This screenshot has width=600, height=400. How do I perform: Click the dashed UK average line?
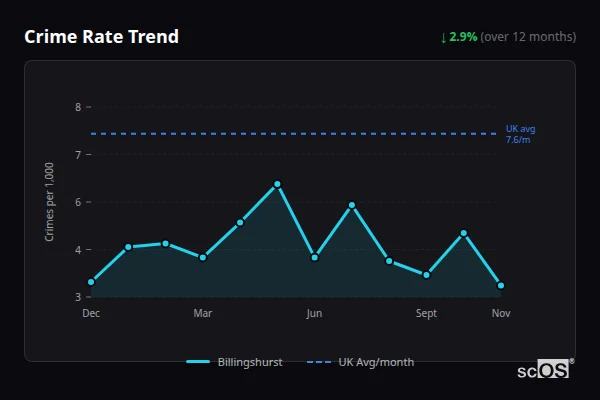pos(293,134)
